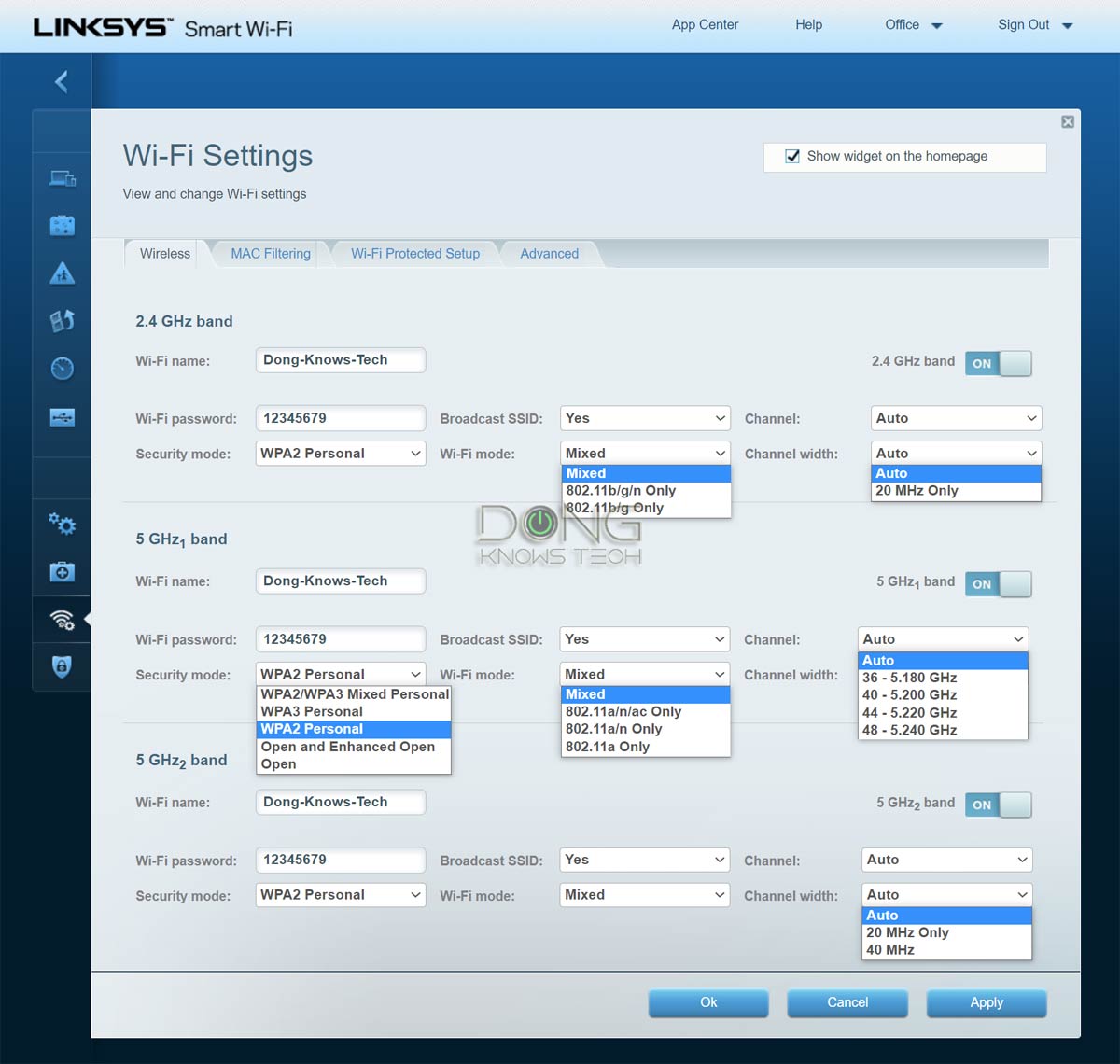Toggle the 2.4 GHz band ON switch
This screenshot has height=1064, width=1120.
point(998,363)
